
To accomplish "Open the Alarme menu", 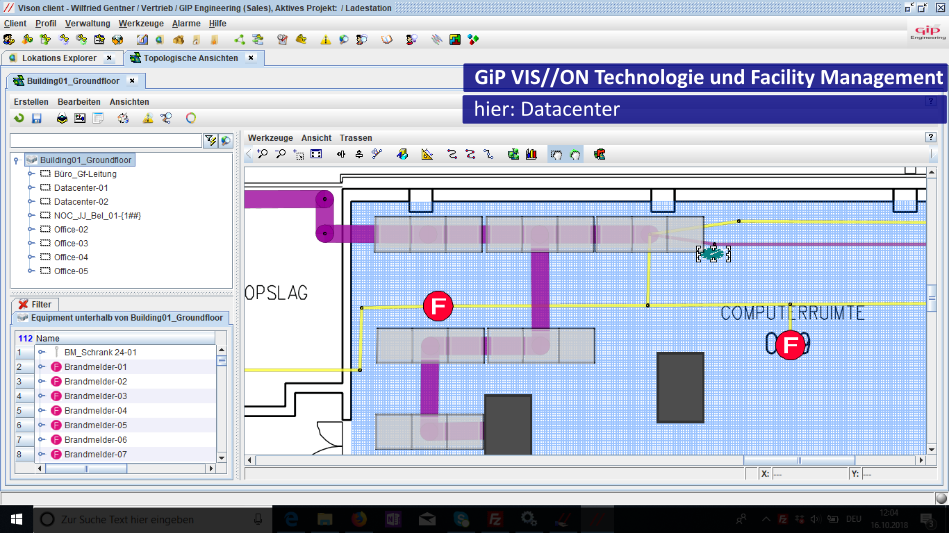I will click(x=186, y=23).
